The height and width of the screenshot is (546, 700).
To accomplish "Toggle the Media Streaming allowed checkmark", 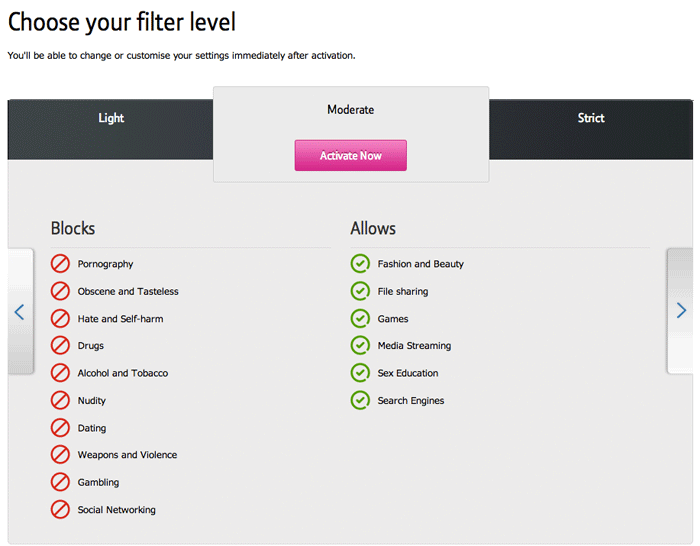I will coord(360,346).
